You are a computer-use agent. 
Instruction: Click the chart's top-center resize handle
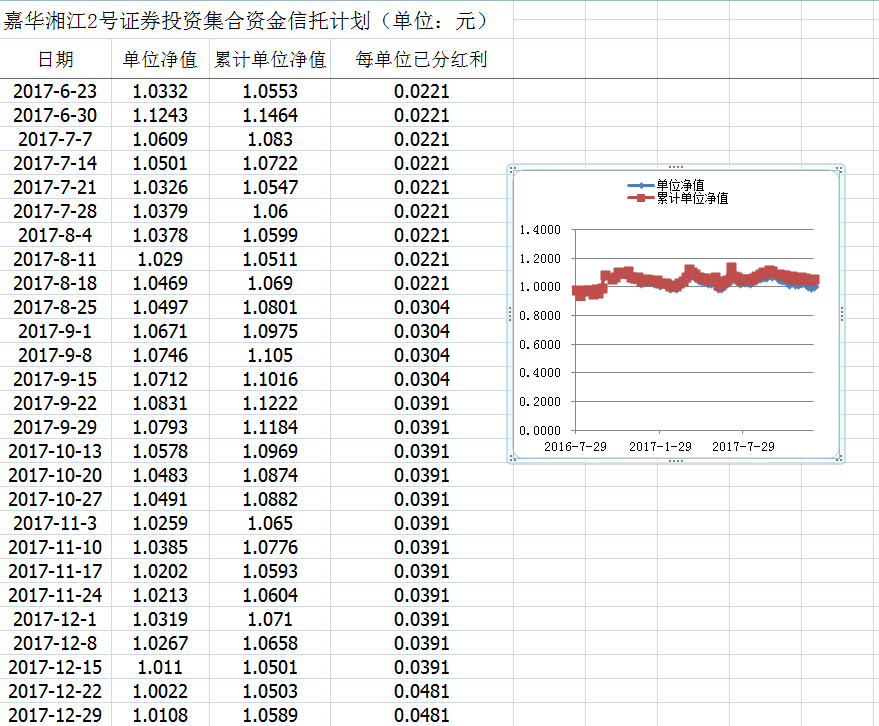[x=676, y=167]
